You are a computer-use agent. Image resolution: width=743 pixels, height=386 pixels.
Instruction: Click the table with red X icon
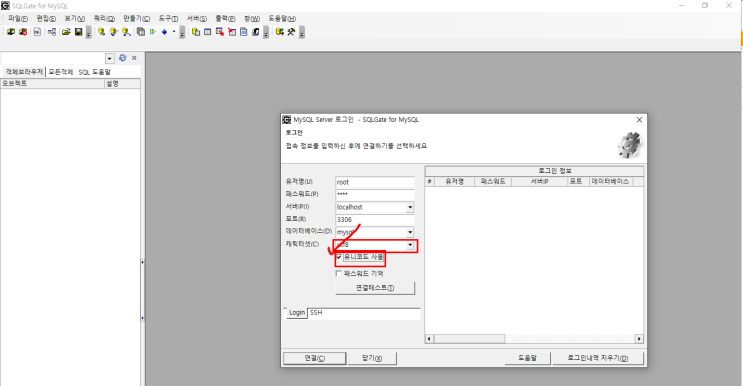coord(232,32)
